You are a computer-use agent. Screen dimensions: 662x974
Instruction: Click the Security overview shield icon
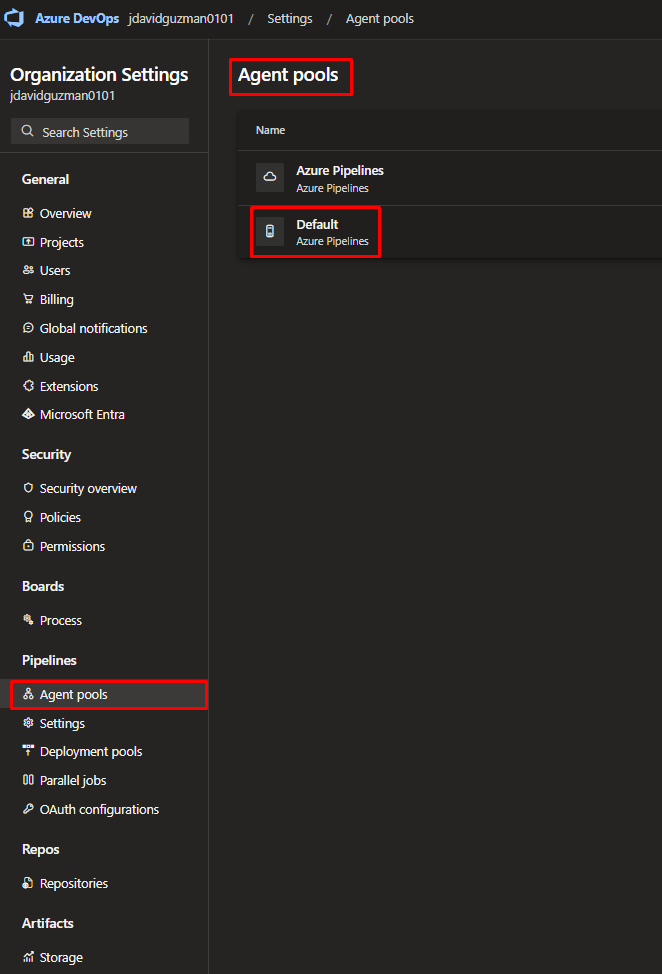click(x=28, y=488)
